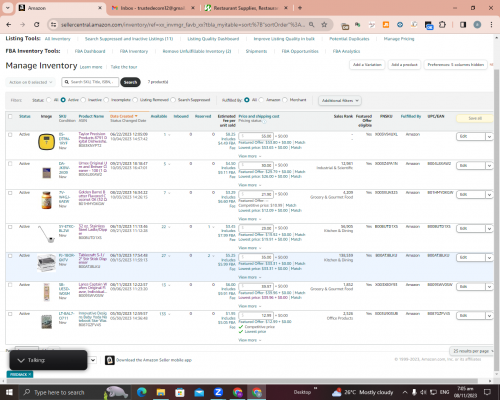Click the Amazon Seller mobile app icon
The width and height of the screenshot is (500, 400).
pos(110,360)
